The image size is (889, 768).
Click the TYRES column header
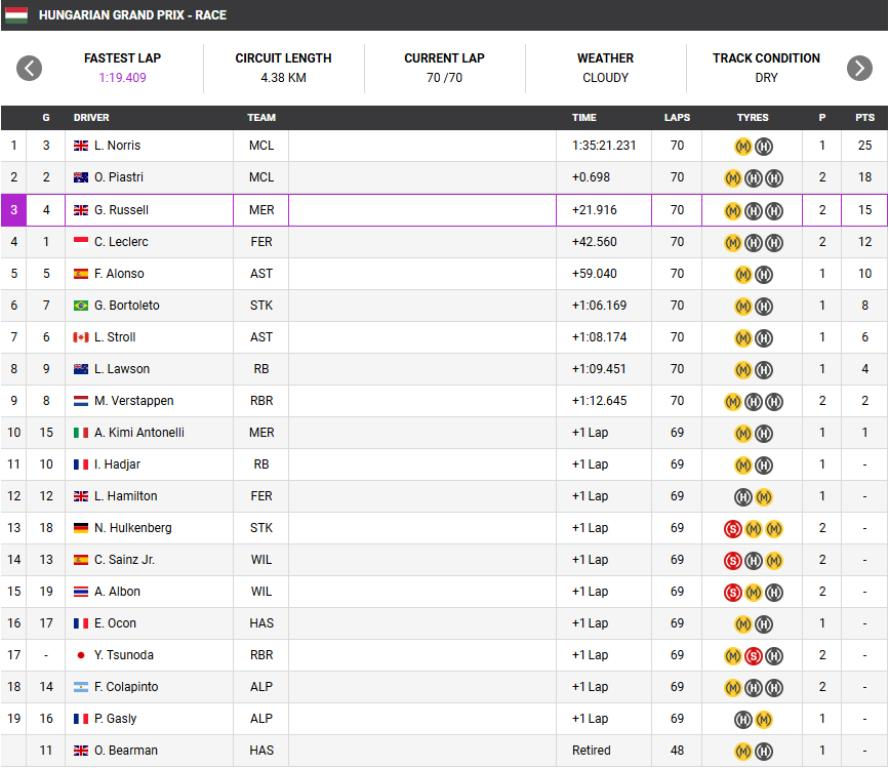tap(752, 117)
